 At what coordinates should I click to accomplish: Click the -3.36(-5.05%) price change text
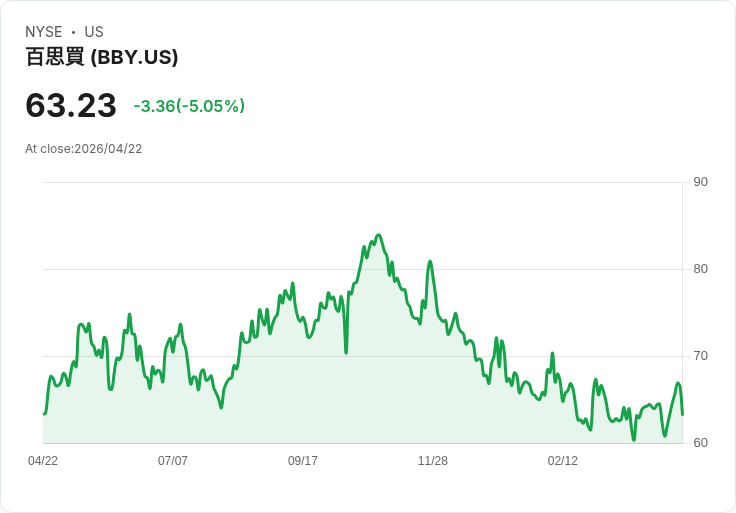click(x=189, y=106)
